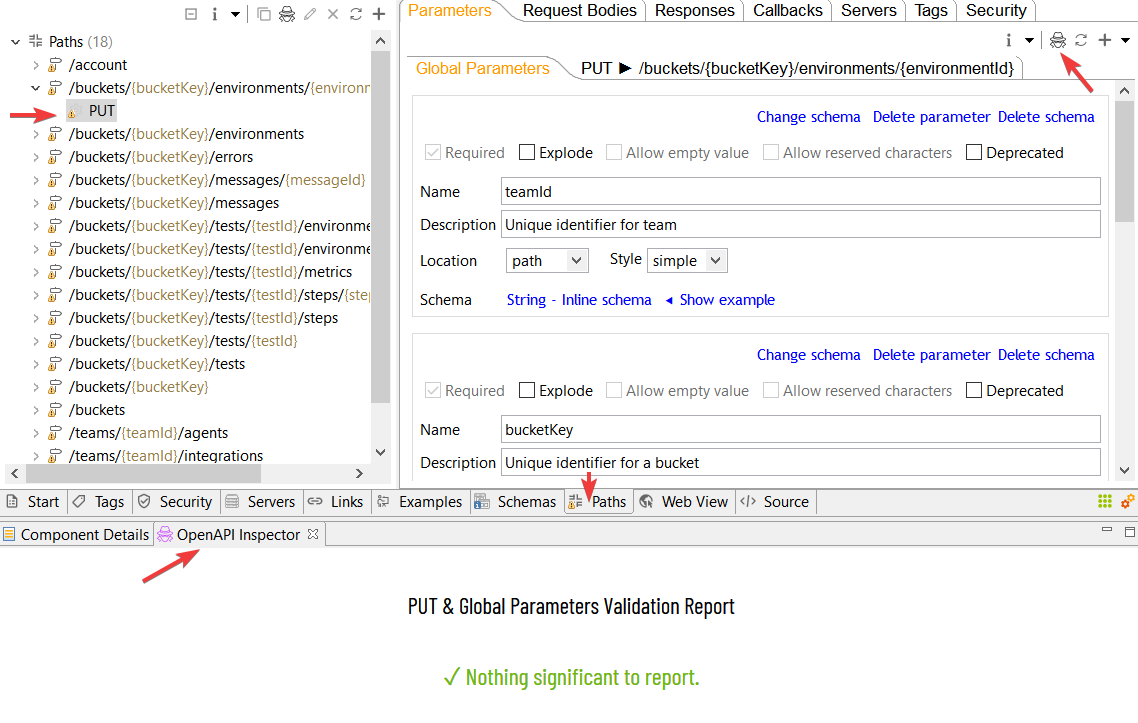Image resolution: width=1138 pixels, height=723 pixels.
Task: Click the String - Inline schema link
Action: click(x=579, y=300)
